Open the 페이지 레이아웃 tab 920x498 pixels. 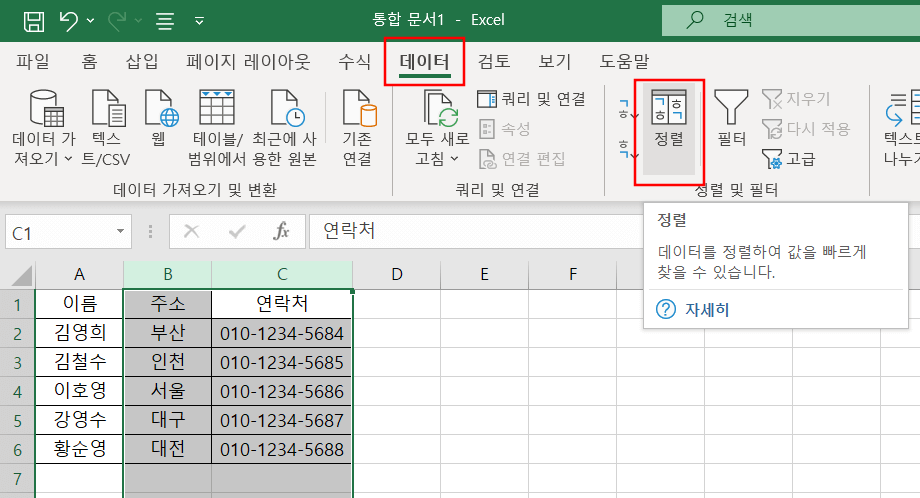[248, 61]
